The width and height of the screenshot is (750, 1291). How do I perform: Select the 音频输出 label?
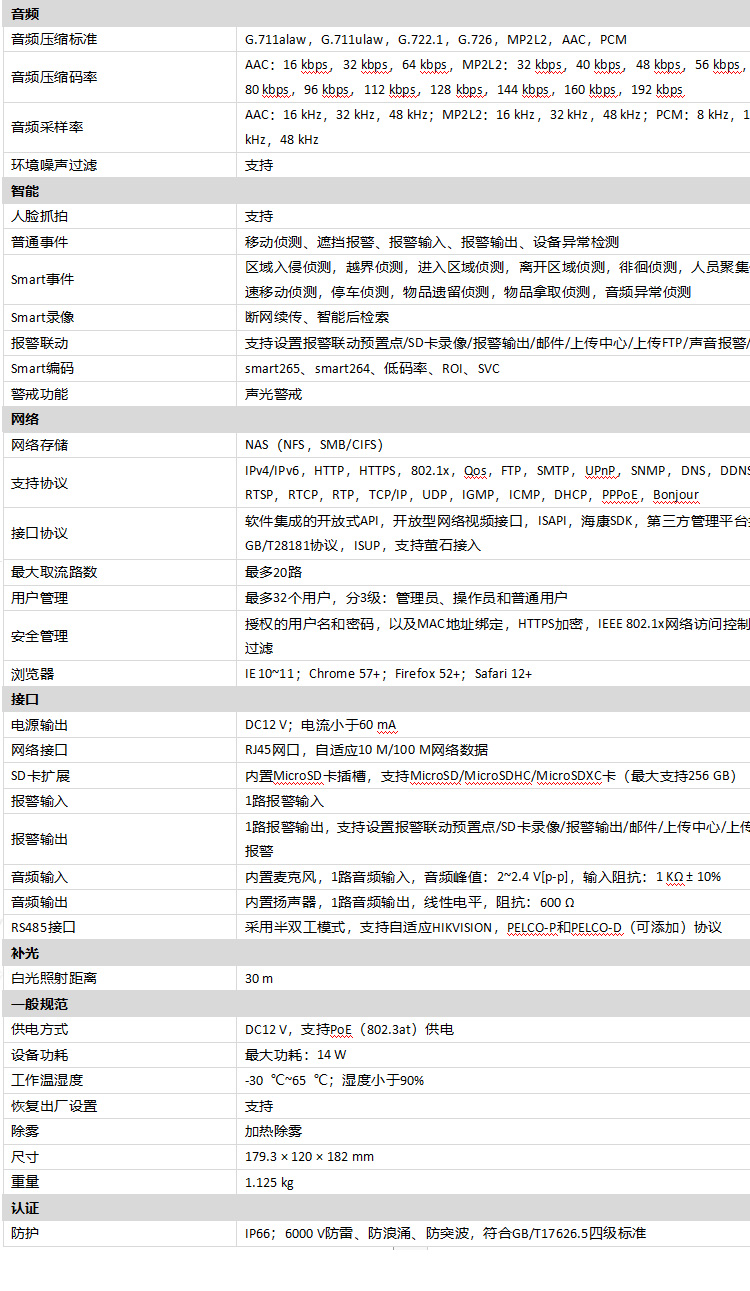[x=40, y=902]
